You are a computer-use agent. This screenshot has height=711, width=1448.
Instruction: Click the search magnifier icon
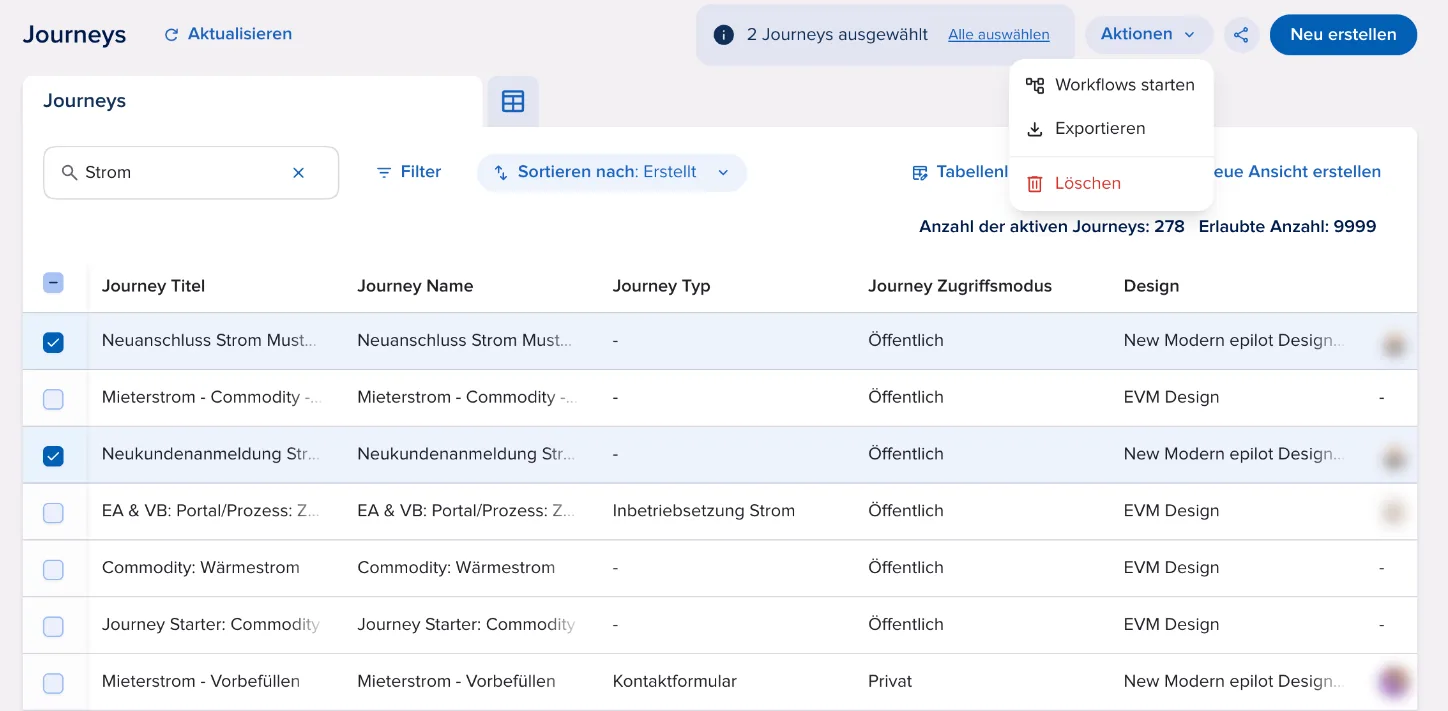click(x=69, y=173)
